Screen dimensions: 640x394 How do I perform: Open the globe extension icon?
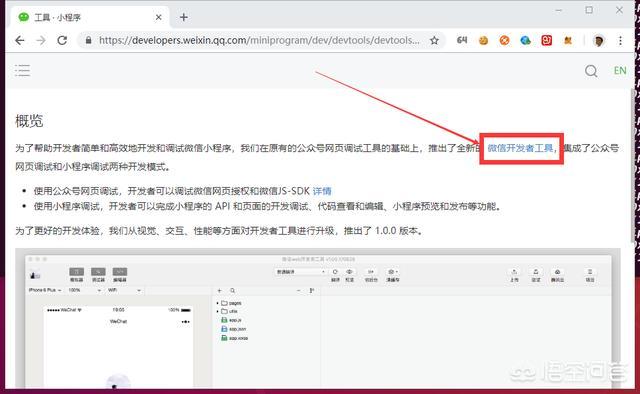(526, 40)
